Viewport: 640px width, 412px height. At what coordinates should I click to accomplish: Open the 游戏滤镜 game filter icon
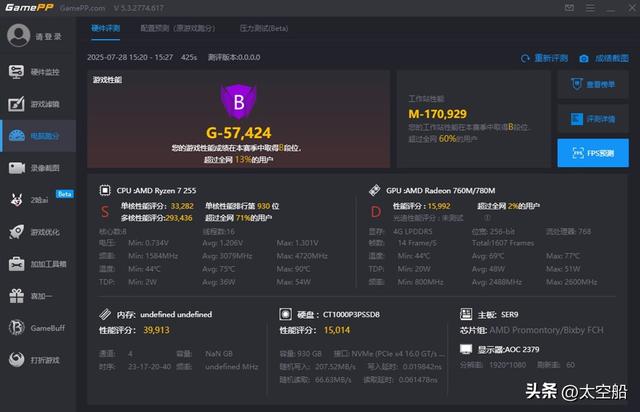tap(16, 104)
